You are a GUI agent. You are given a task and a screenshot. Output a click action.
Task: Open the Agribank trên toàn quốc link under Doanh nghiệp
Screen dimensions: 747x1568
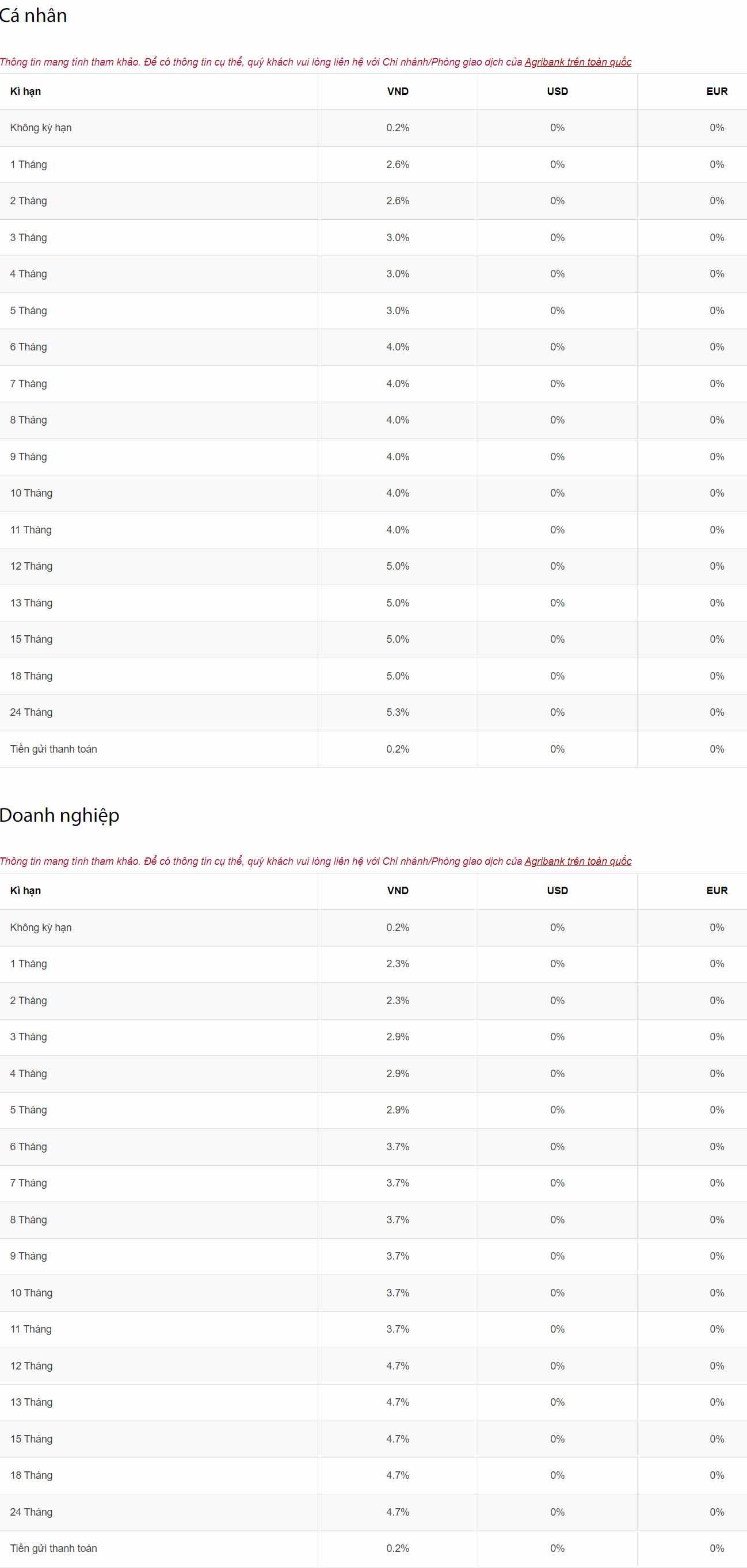[577, 861]
